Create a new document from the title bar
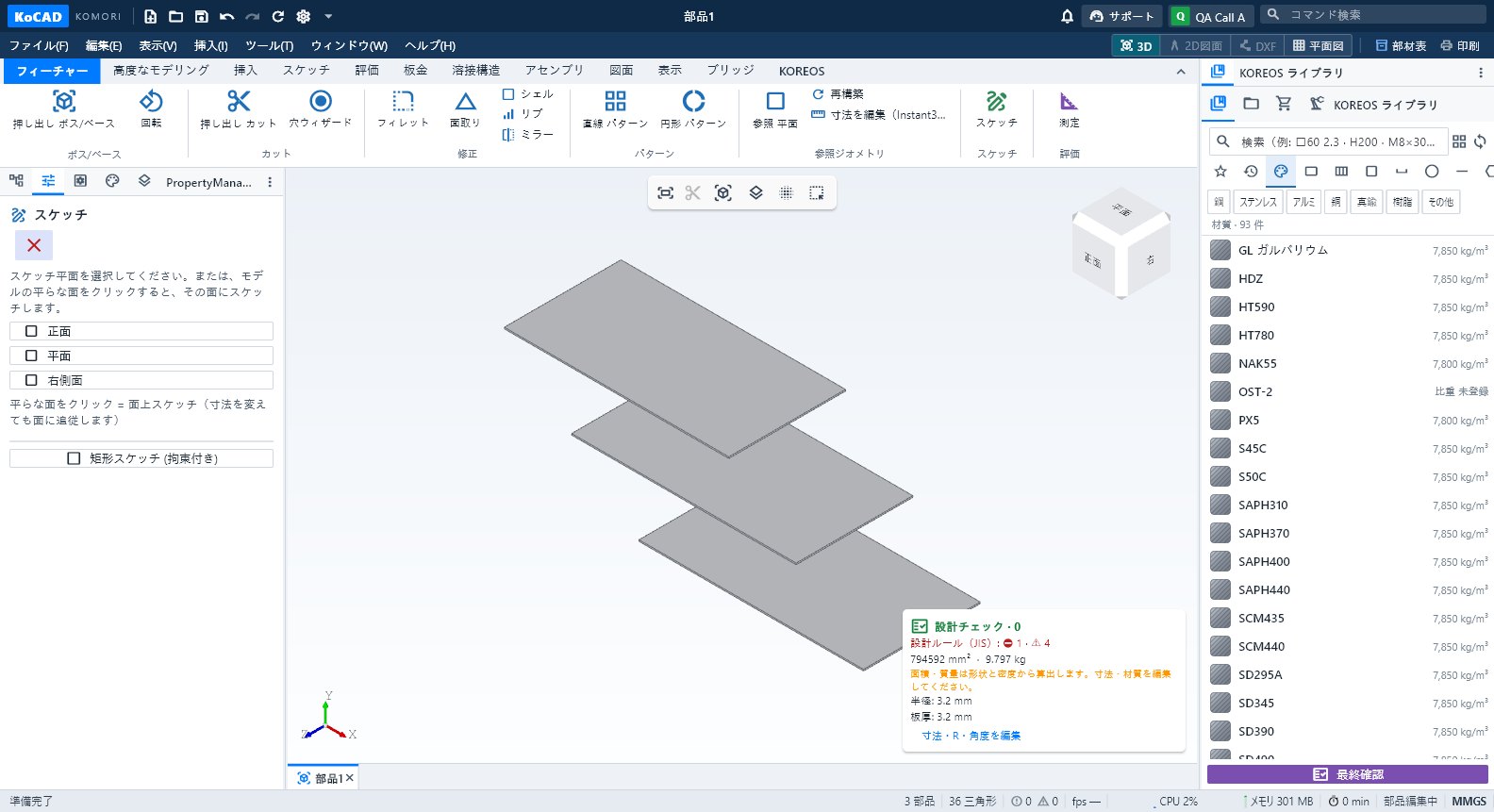 [x=151, y=16]
